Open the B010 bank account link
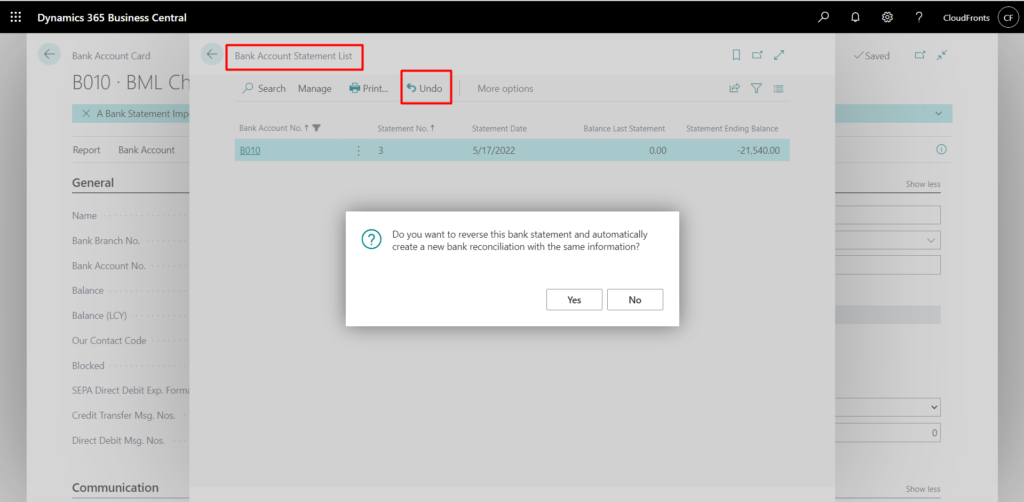 pyautogui.click(x=249, y=151)
